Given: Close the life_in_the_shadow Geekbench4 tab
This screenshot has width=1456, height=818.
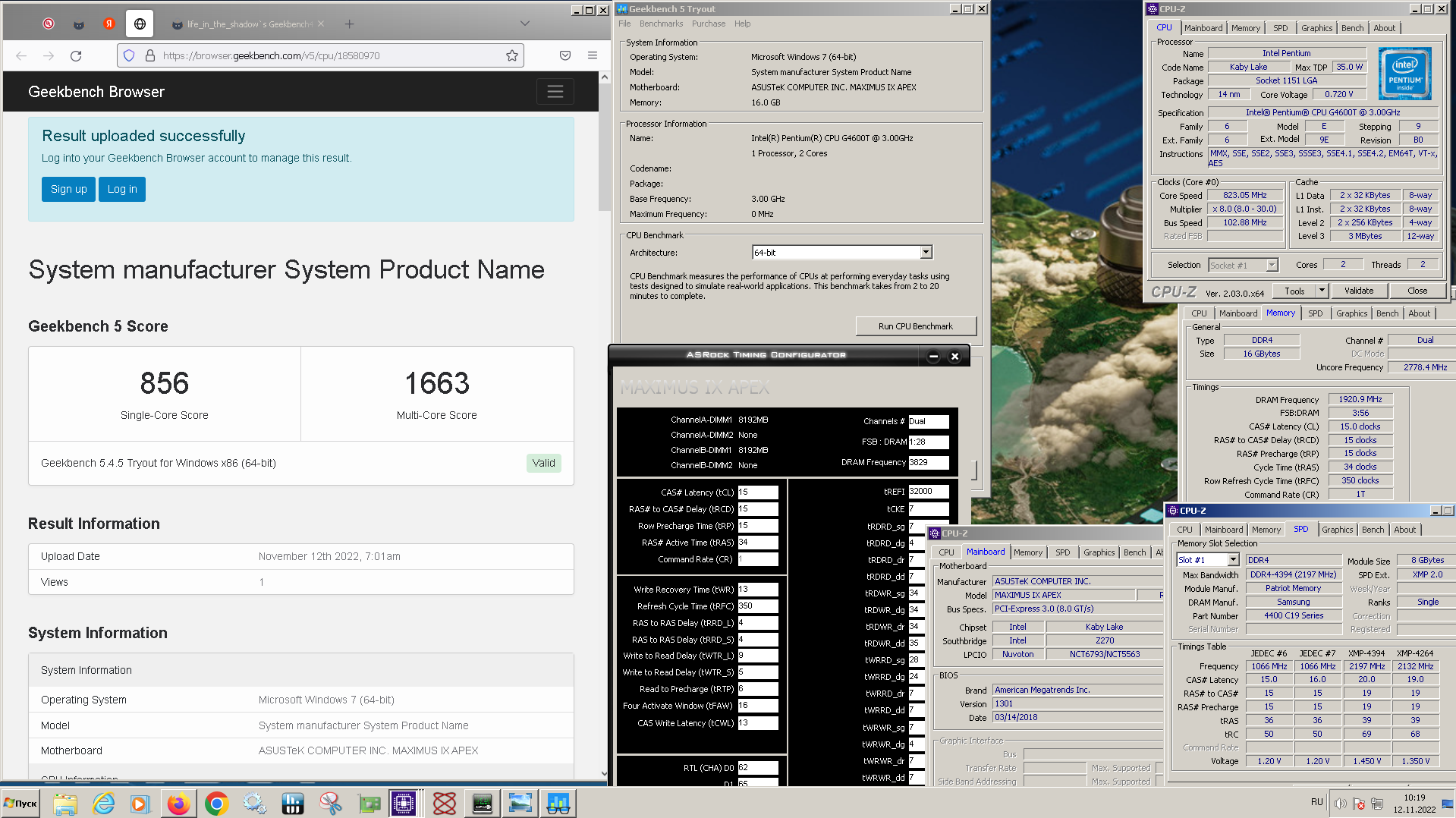Looking at the screenshot, I should pyautogui.click(x=321, y=24).
